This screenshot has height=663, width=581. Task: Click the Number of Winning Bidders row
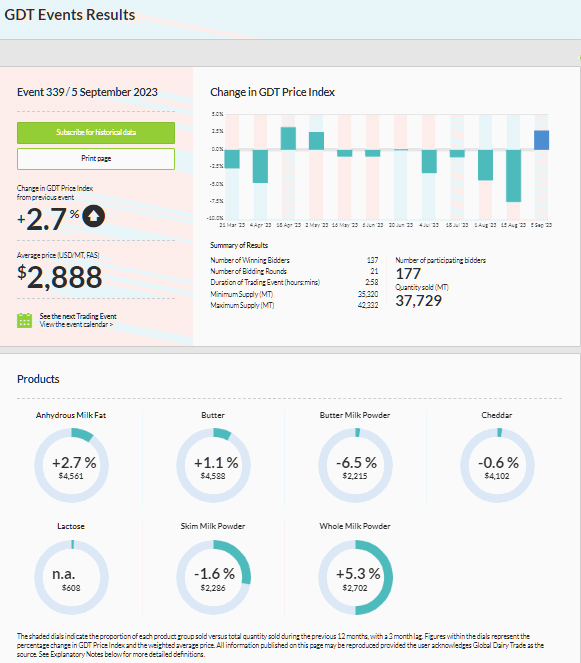(x=294, y=260)
